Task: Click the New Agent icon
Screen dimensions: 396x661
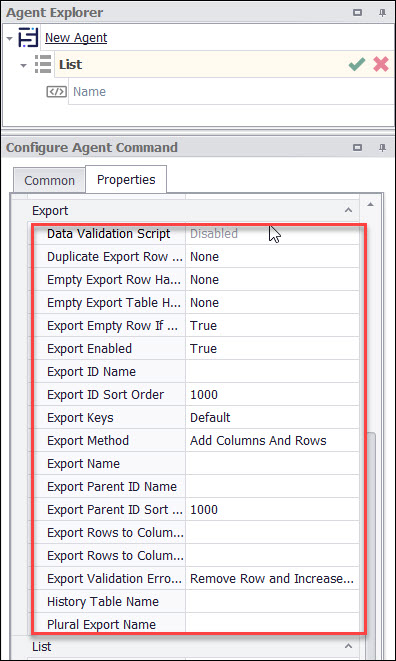Action: click(28, 38)
